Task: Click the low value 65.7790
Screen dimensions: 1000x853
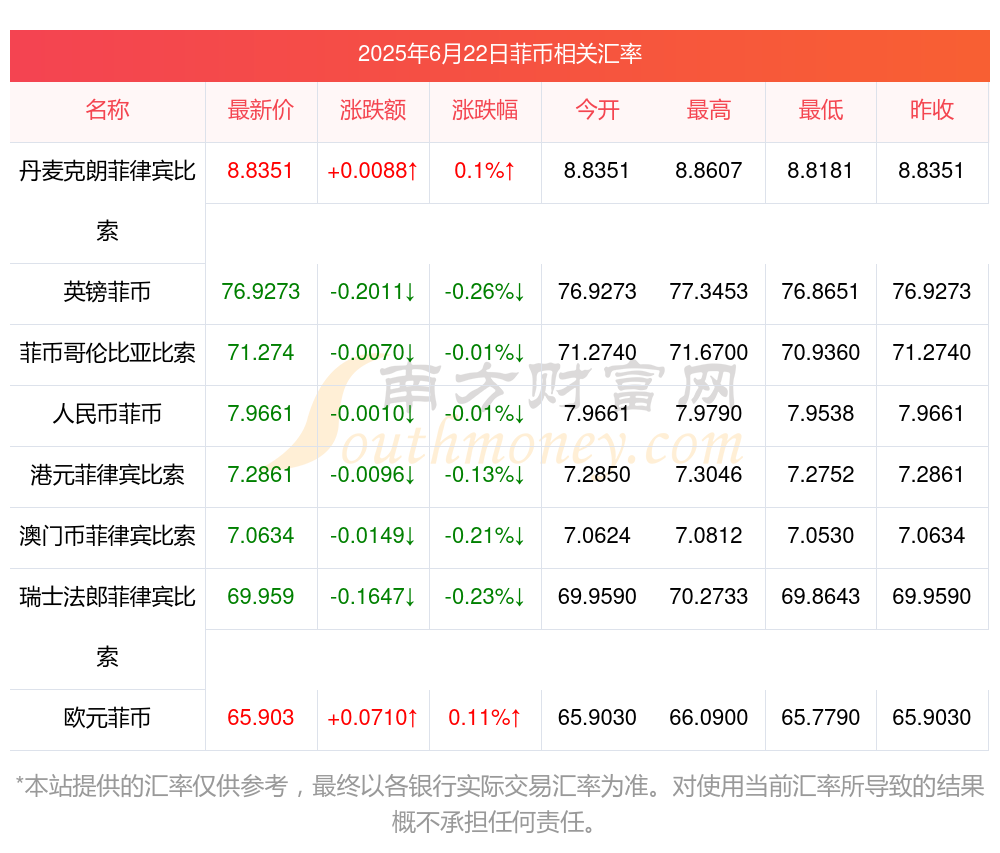Action: click(821, 717)
